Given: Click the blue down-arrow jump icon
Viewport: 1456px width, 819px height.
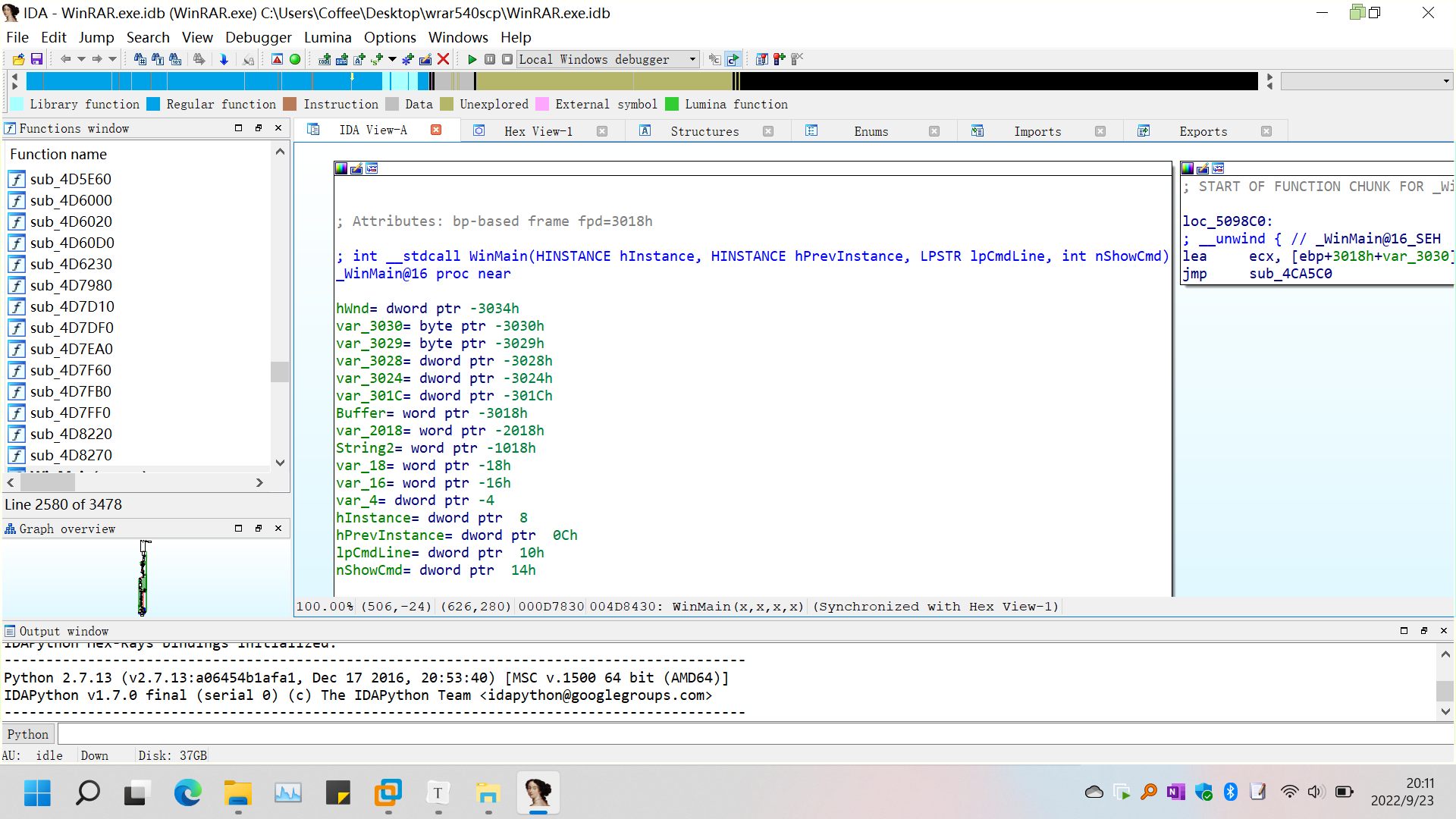Looking at the screenshot, I should [x=224, y=59].
